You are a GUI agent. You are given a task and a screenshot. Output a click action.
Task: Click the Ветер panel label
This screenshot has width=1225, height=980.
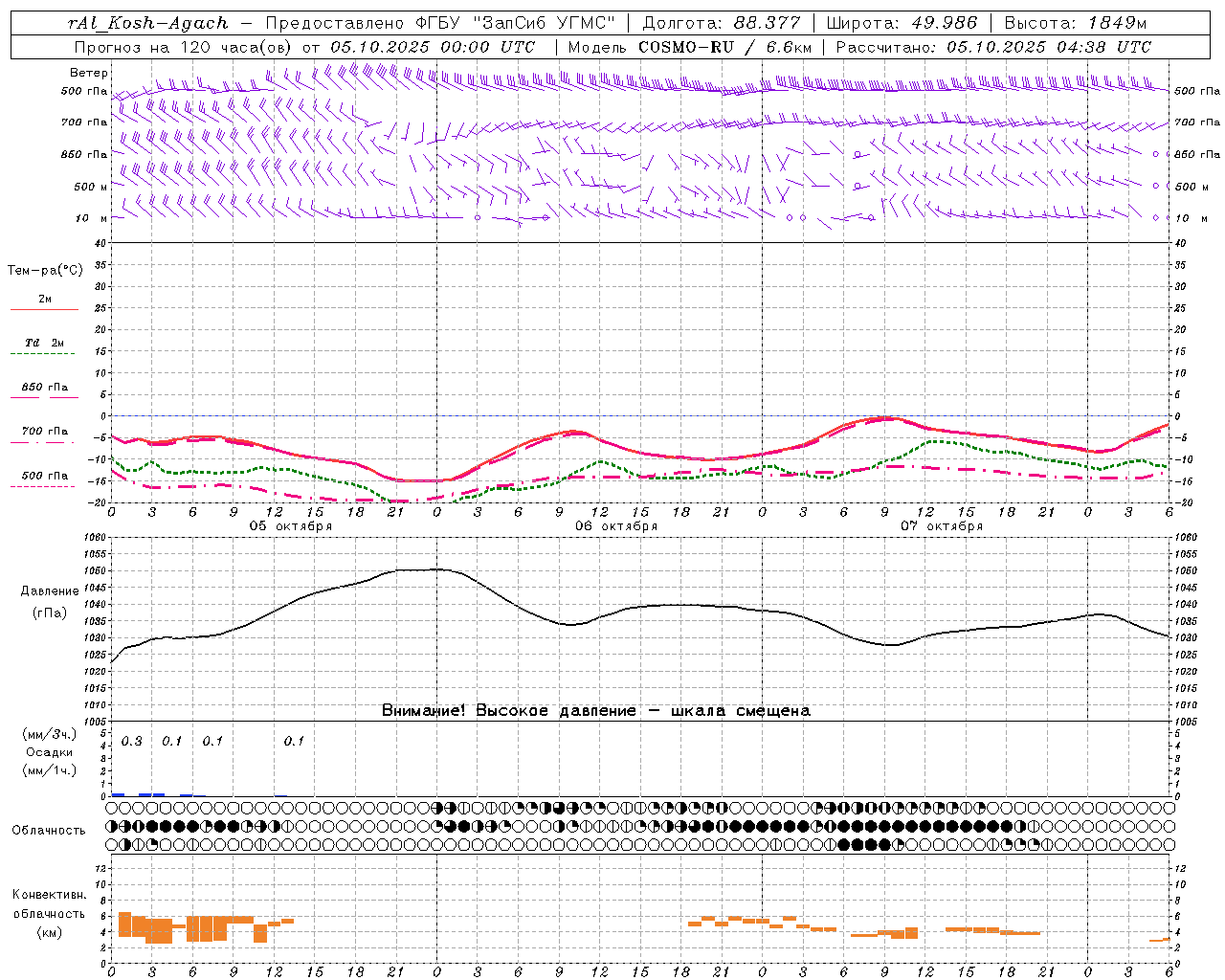click(89, 73)
